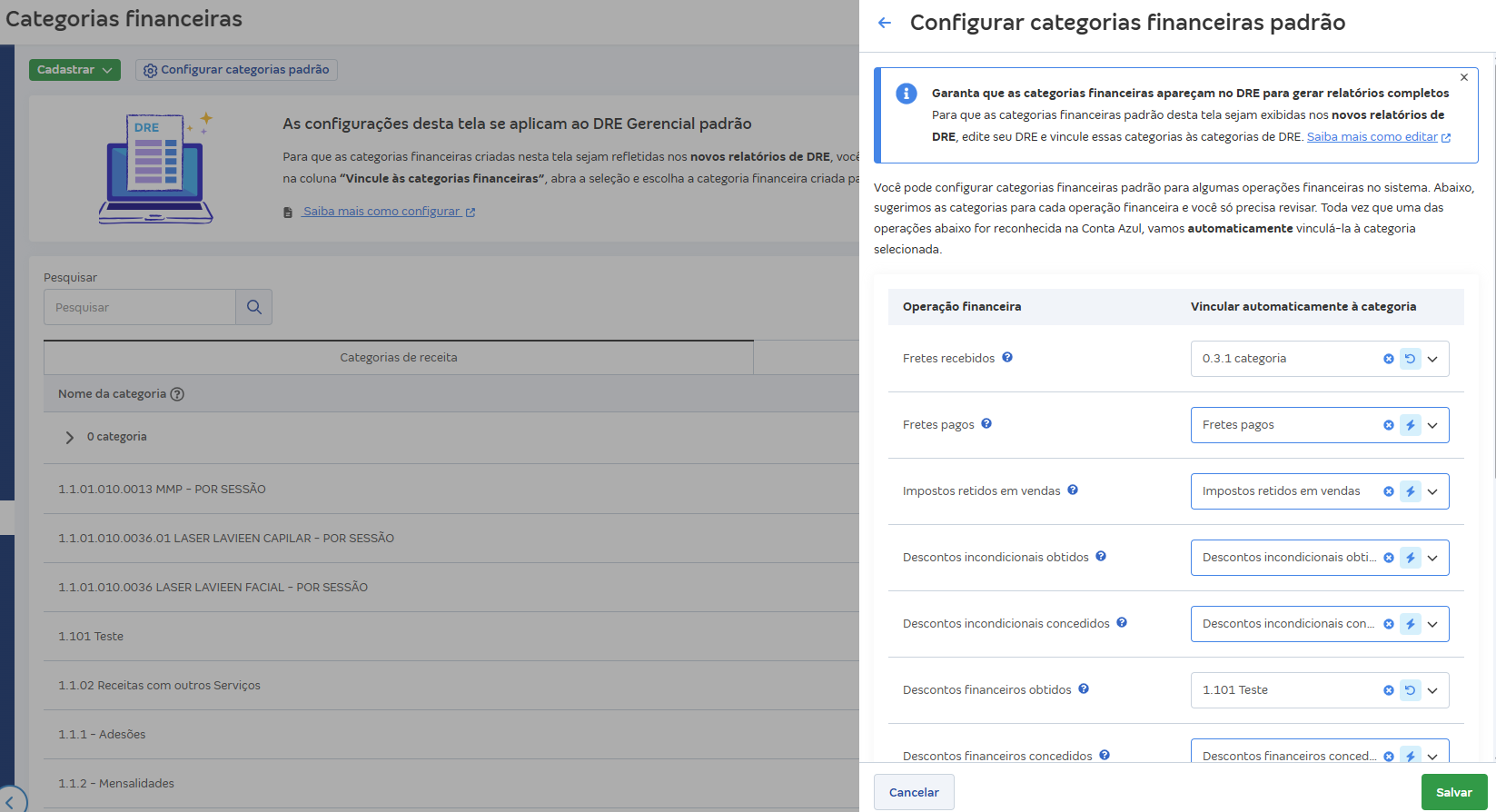Click the Cancelar button

914,792
